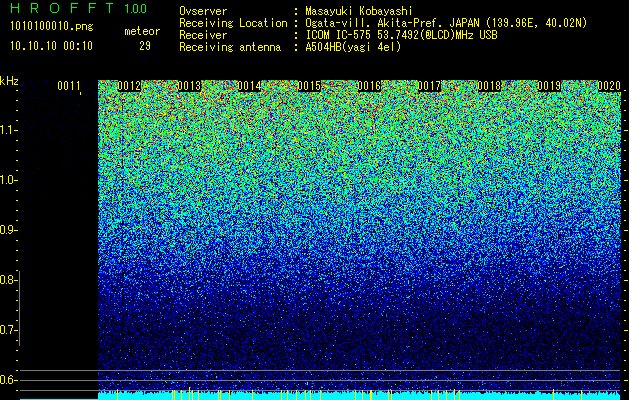The height and width of the screenshot is (400, 629).
Task: Click the 0014 minute marker
Action: pos(249,86)
